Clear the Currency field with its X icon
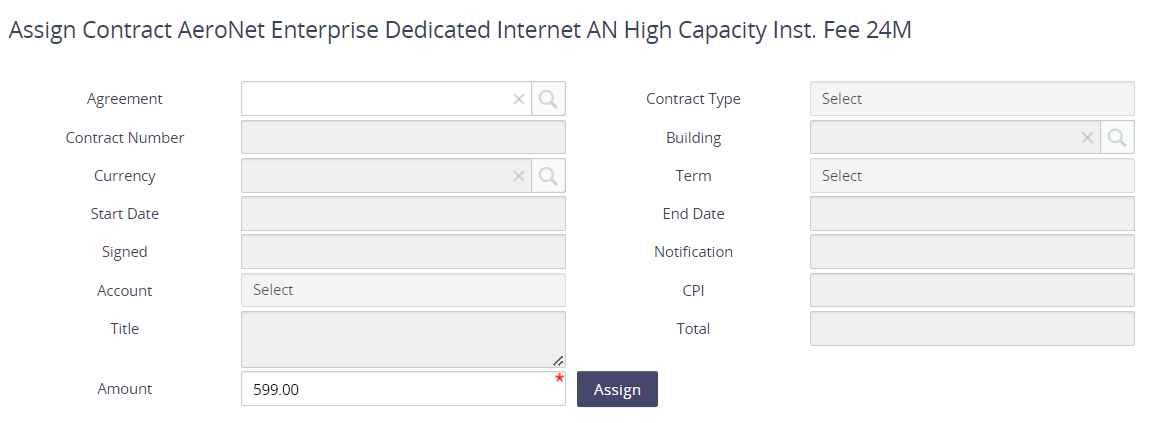This screenshot has width=1154, height=423. [519, 175]
